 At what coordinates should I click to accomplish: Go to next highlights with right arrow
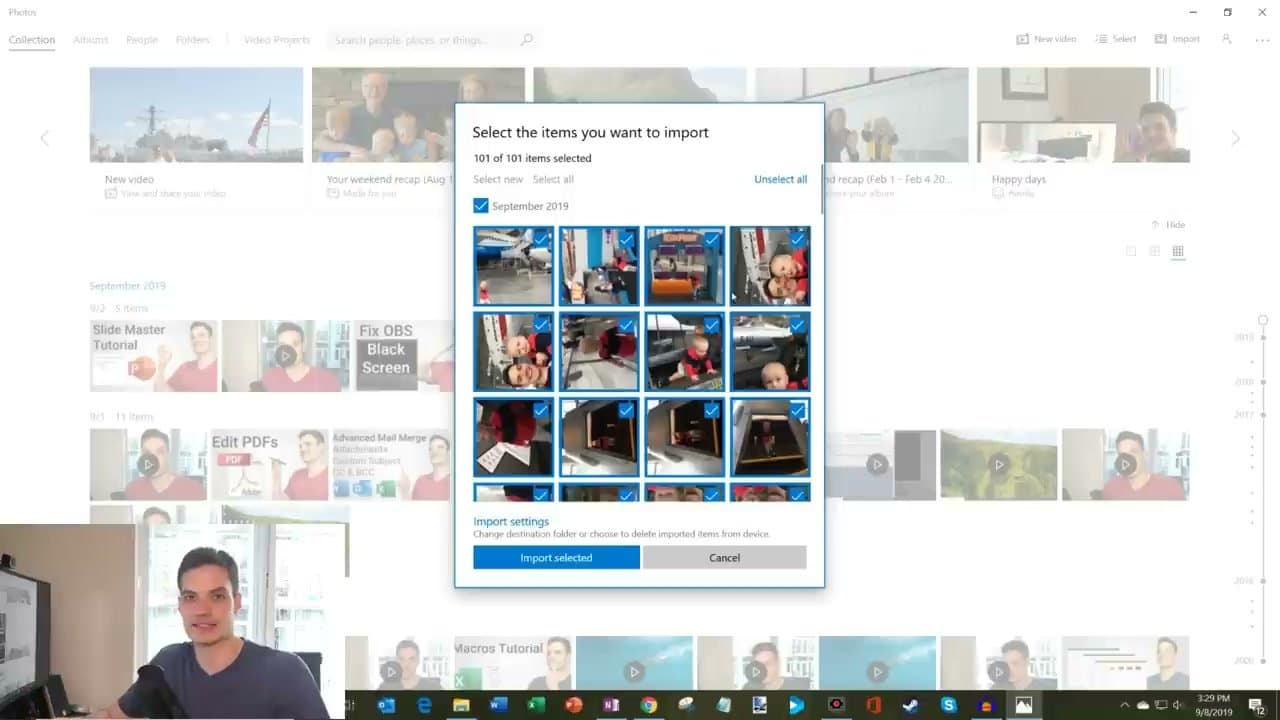(1235, 138)
